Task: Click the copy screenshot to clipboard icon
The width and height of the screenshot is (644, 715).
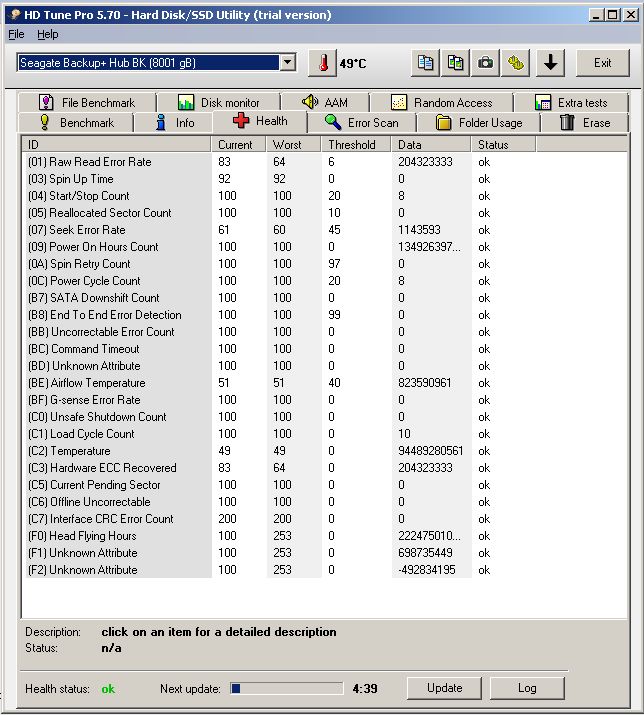Action: pyautogui.click(x=455, y=63)
